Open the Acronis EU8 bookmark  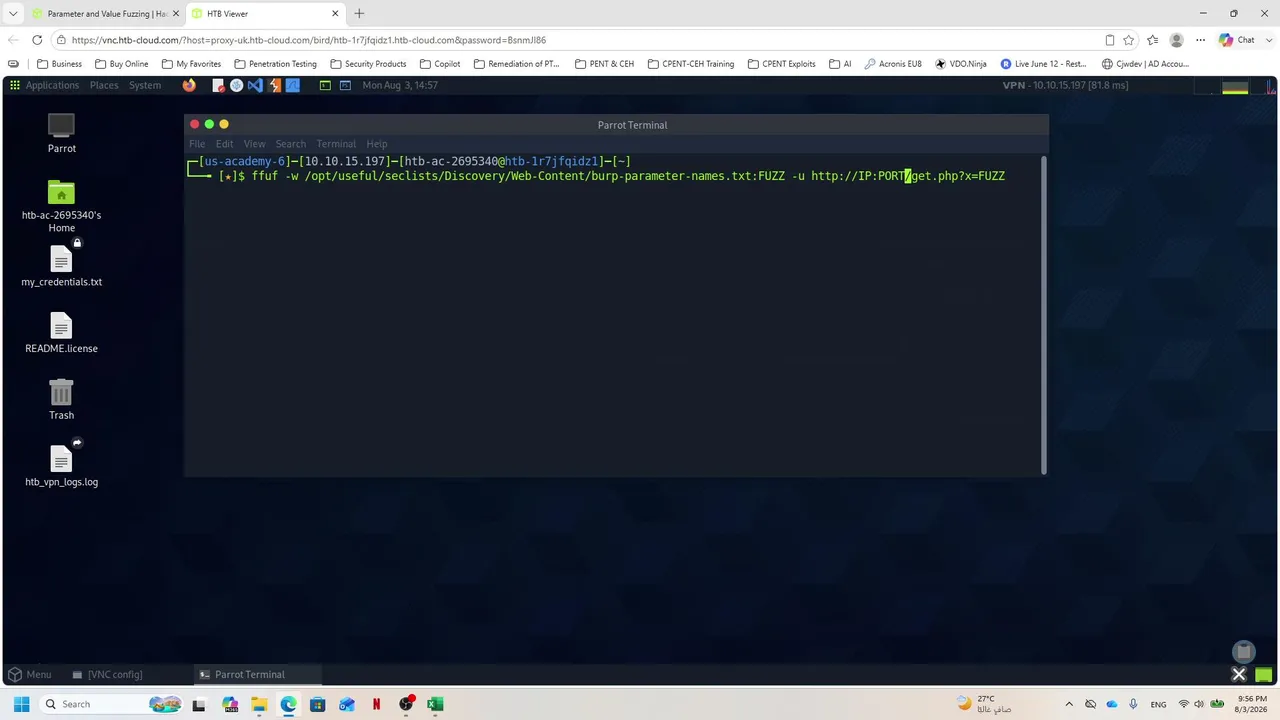click(893, 64)
